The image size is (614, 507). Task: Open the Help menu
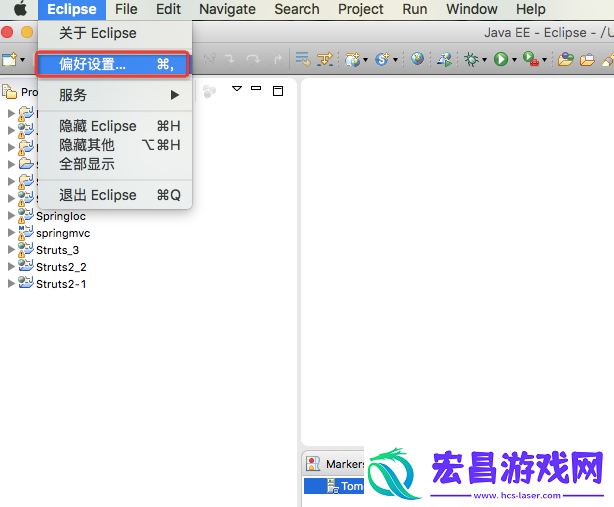point(531,9)
